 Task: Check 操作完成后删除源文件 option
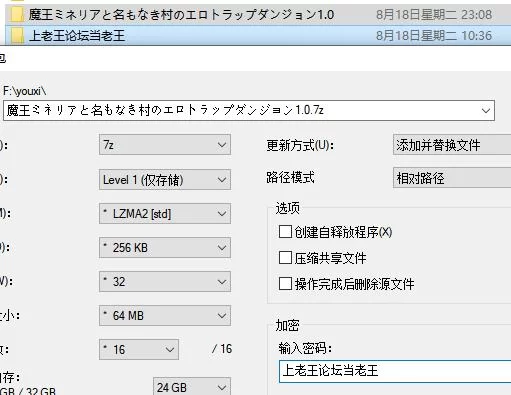pos(285,284)
